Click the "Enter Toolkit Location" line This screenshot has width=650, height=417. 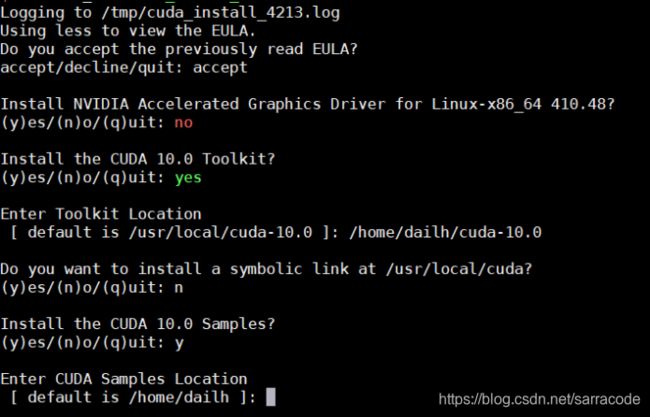[101, 214]
